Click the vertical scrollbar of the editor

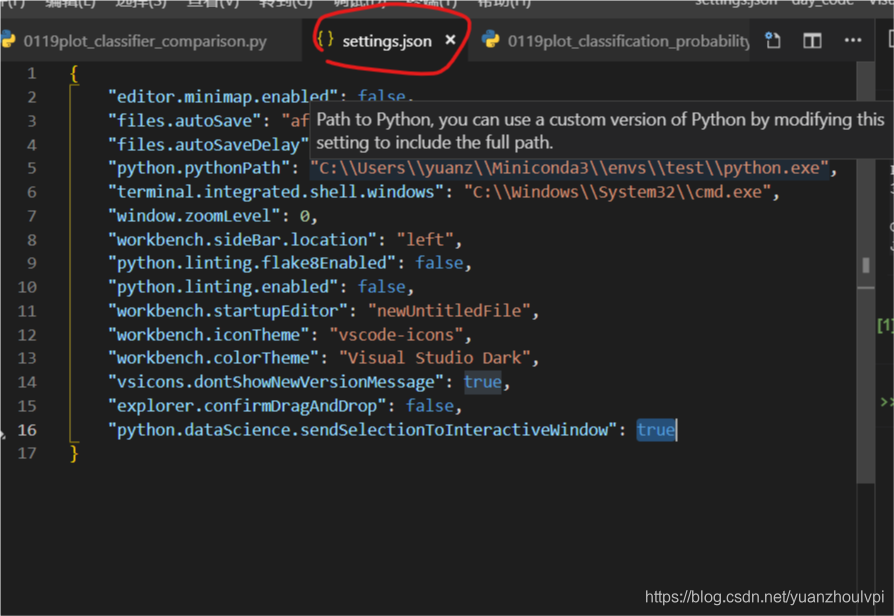click(x=865, y=273)
